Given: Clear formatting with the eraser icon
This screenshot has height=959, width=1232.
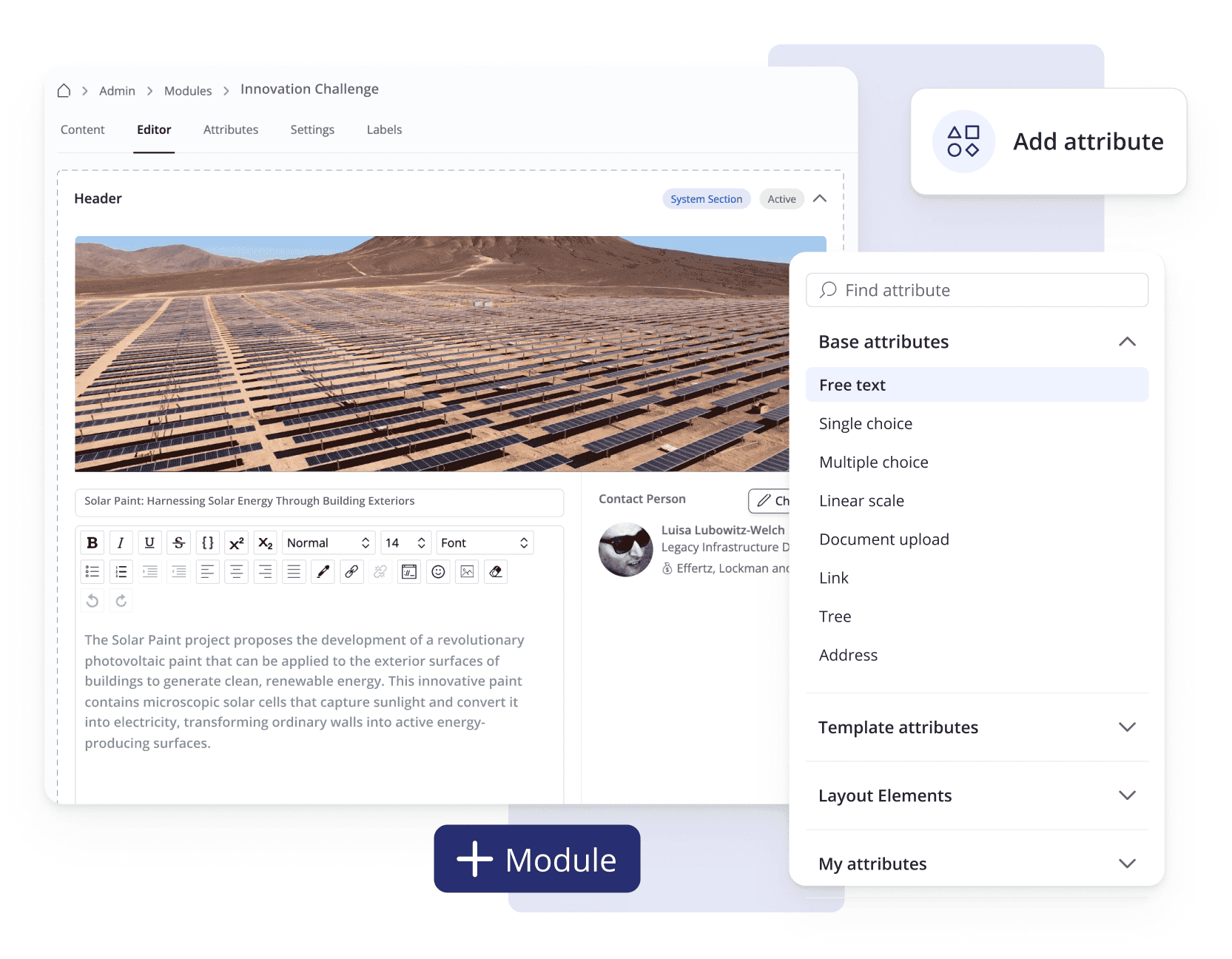Looking at the screenshot, I should [496, 572].
